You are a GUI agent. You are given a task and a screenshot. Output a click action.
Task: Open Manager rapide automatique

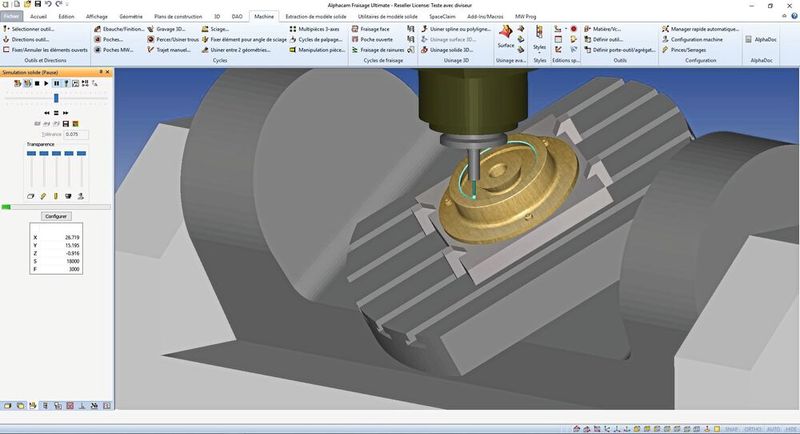pyautogui.click(x=700, y=29)
